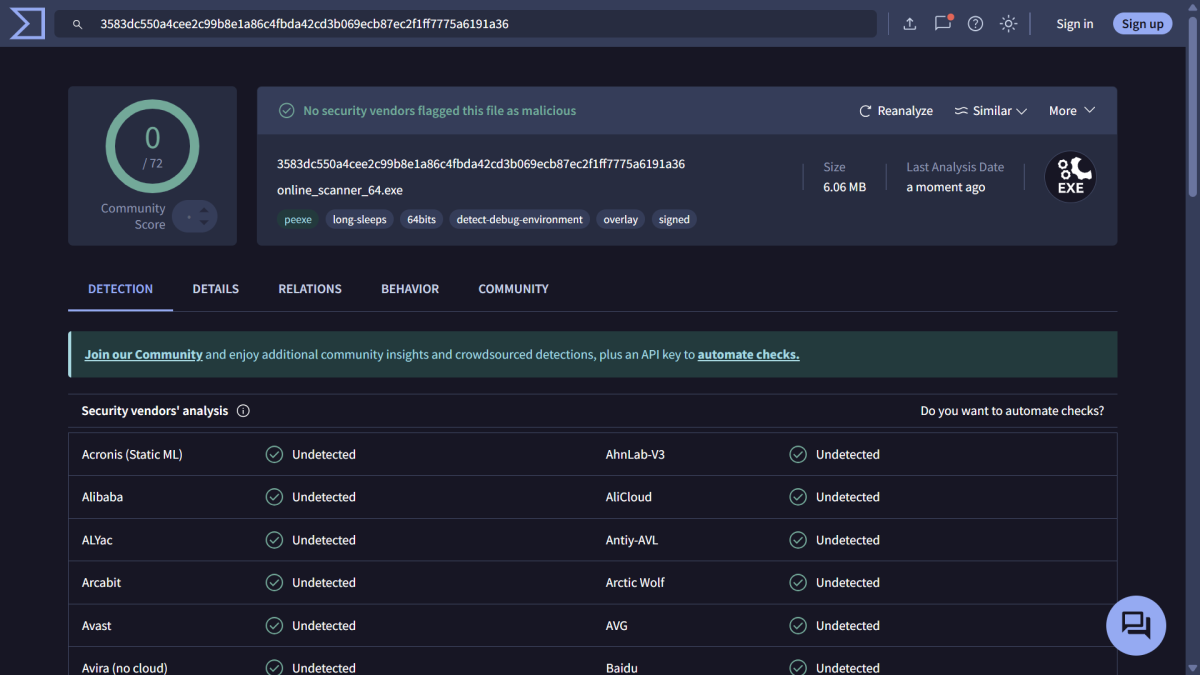Click the upload file icon in top bar
Image resolution: width=1200 pixels, height=675 pixels.
pyautogui.click(x=909, y=23)
